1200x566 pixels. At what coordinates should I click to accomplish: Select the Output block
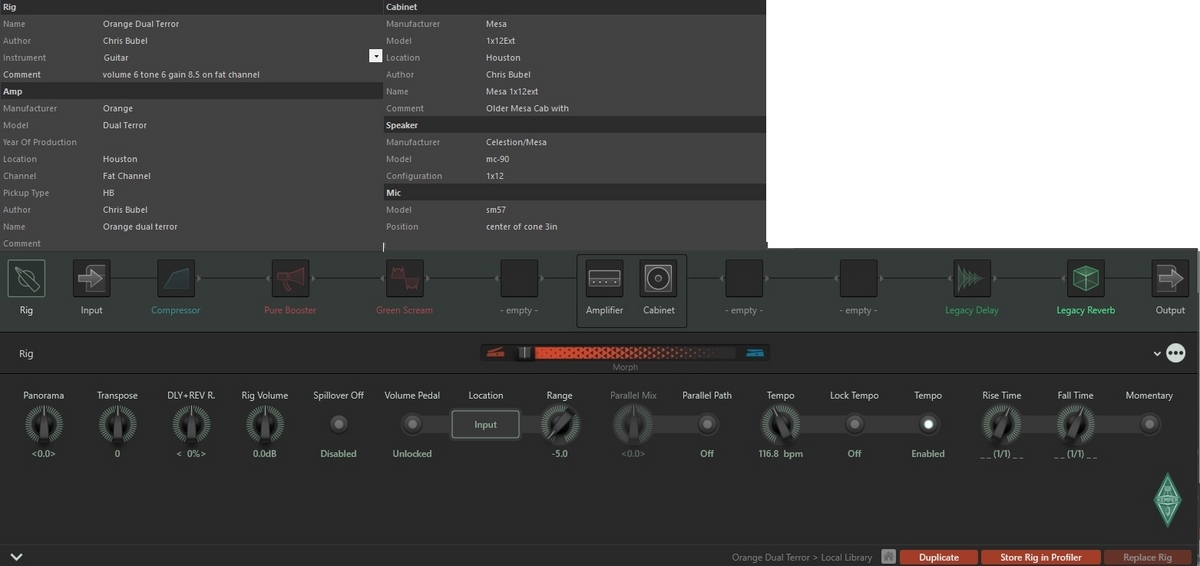click(1170, 278)
